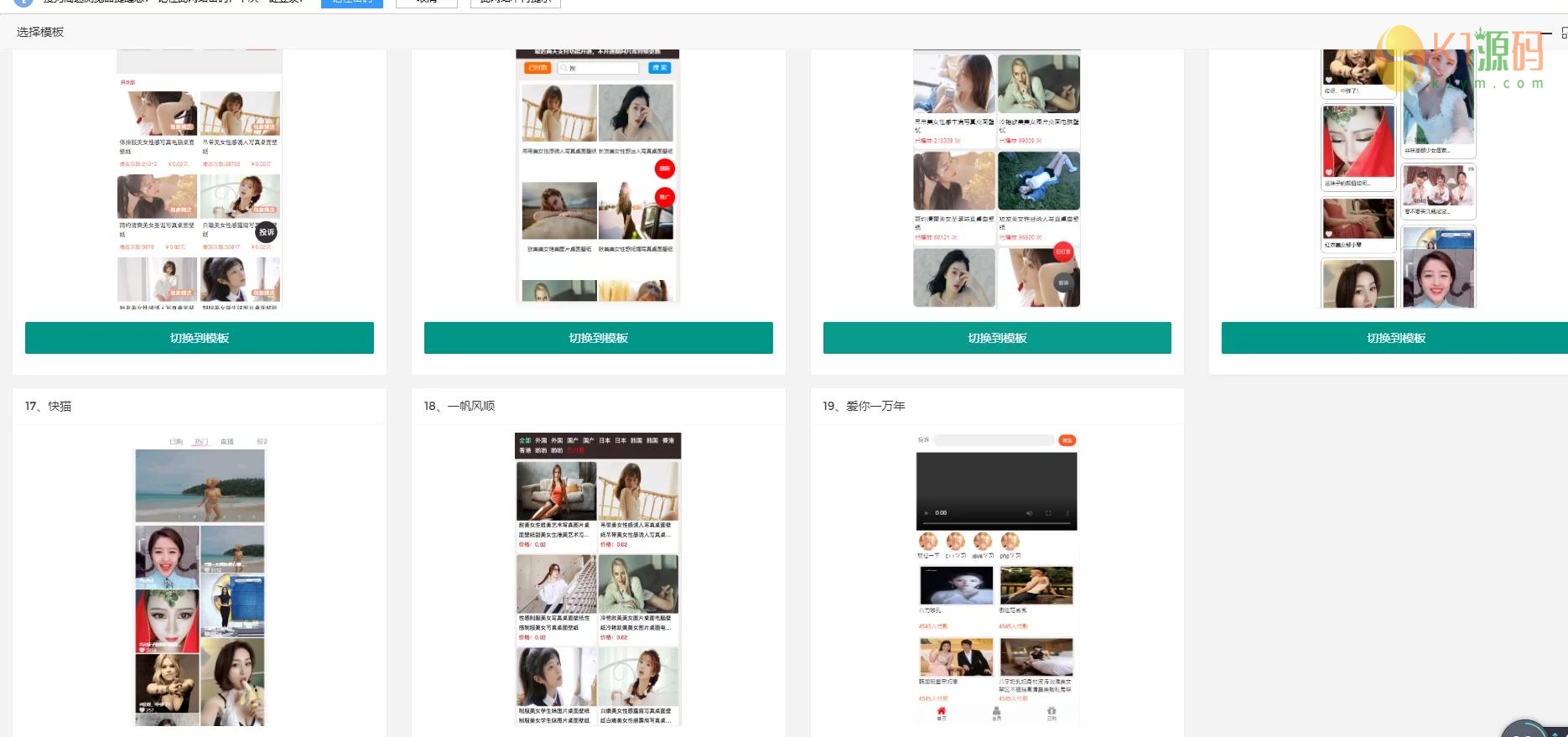This screenshot has height=737, width=1568.
Task: Open the 19、爱你一万年 template preview image
Action: pyautogui.click(x=997, y=579)
